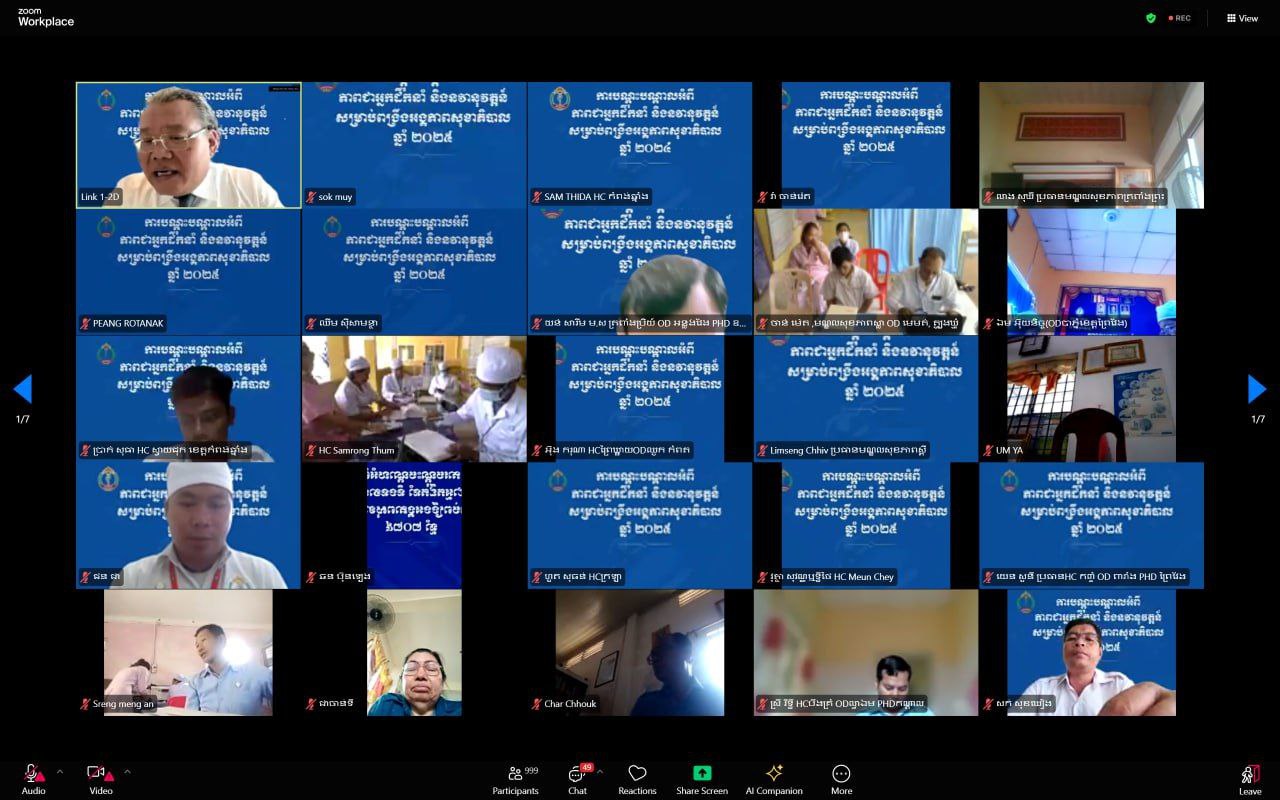Open the AI Companion
The height and width of the screenshot is (800, 1280).
774,779
